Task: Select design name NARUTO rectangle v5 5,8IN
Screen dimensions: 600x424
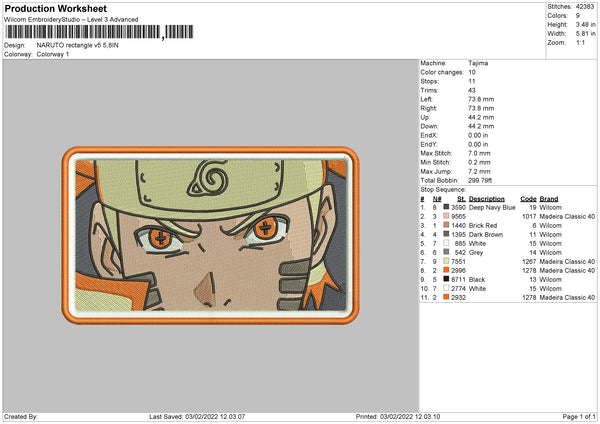Action: point(78,45)
